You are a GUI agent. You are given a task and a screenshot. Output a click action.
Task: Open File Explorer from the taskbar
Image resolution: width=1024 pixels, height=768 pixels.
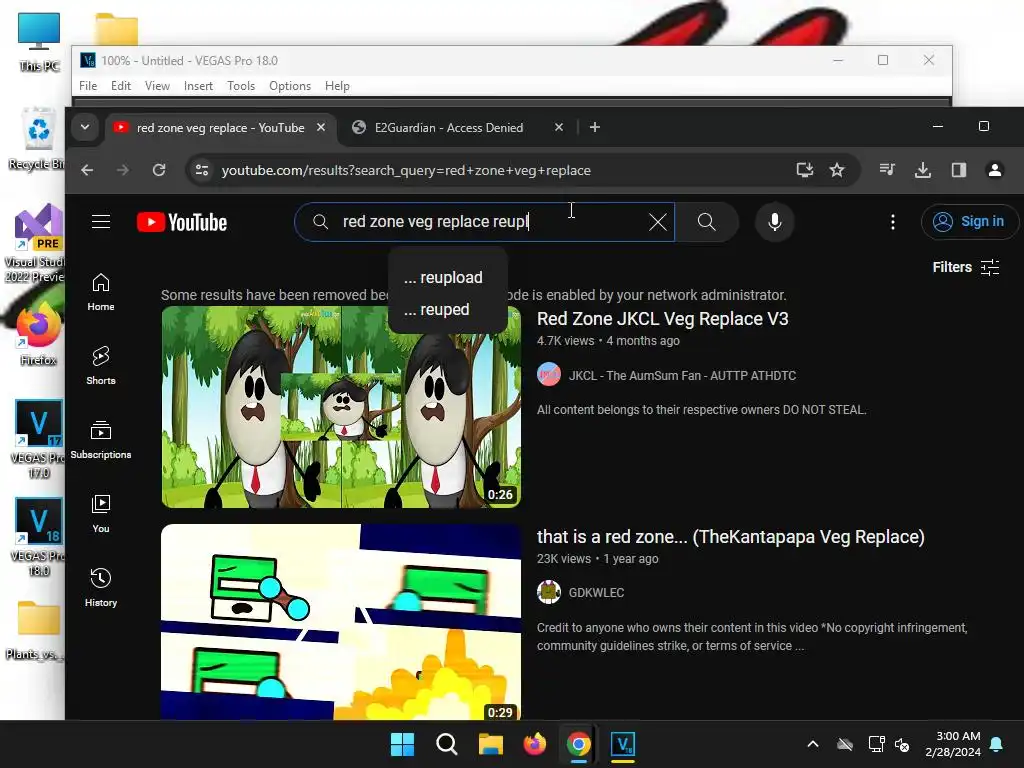coord(490,744)
